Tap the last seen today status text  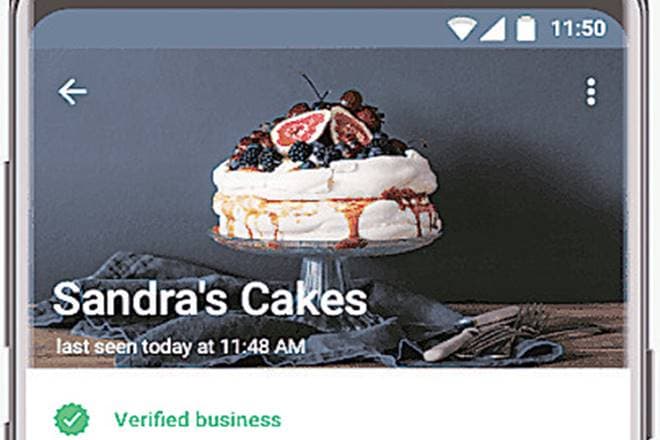click(x=181, y=347)
